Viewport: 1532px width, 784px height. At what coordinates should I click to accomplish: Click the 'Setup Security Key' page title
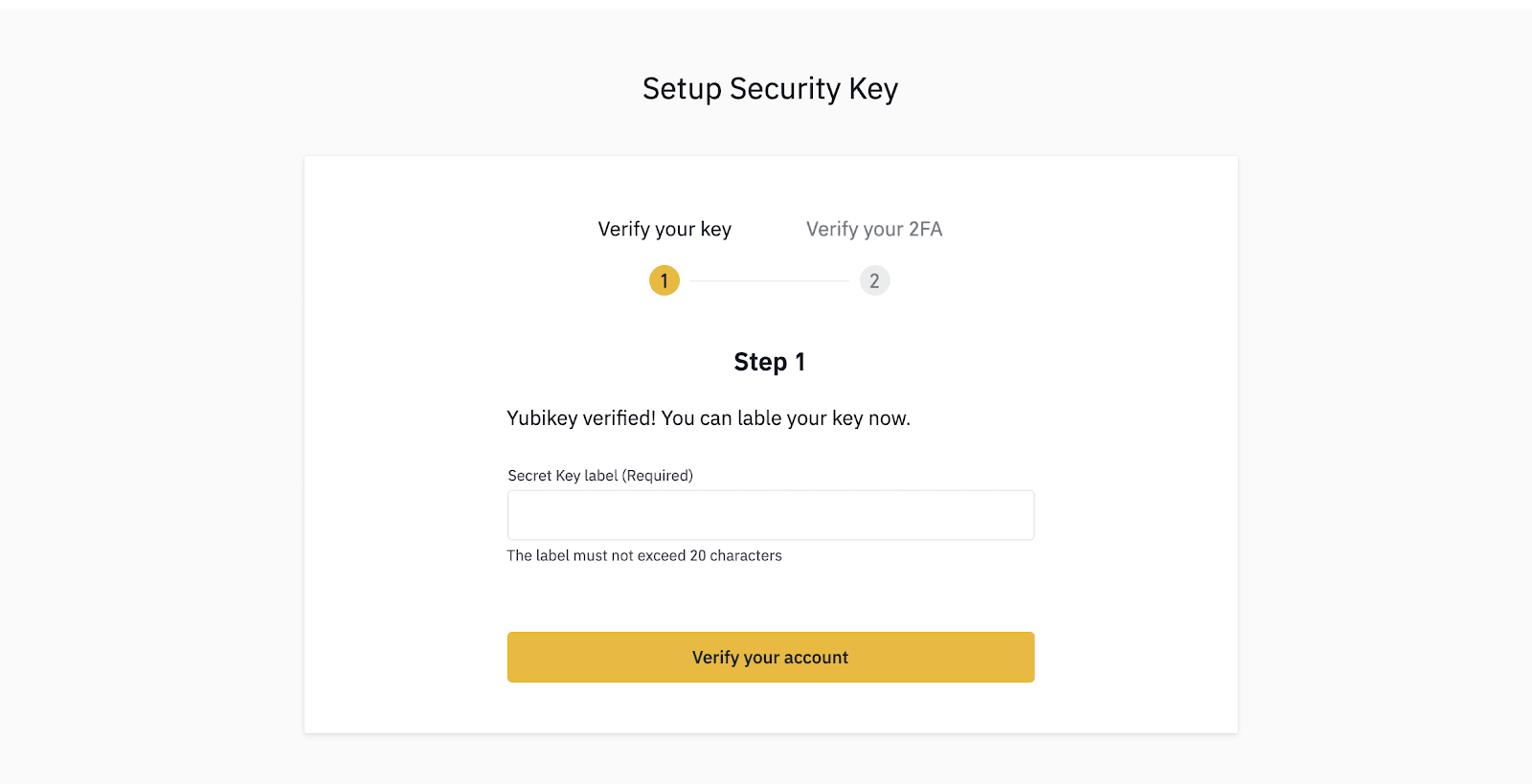pos(771,89)
